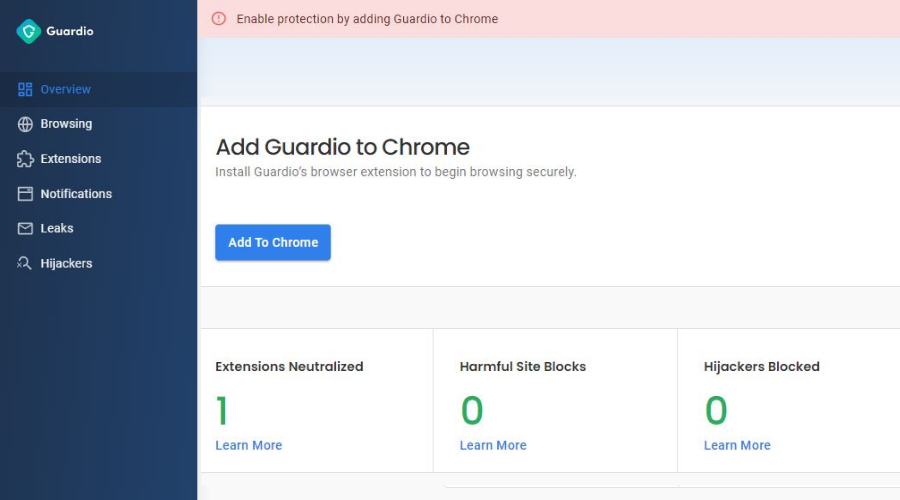Show the Hijackers page label
The height and width of the screenshot is (500, 900).
tap(66, 264)
